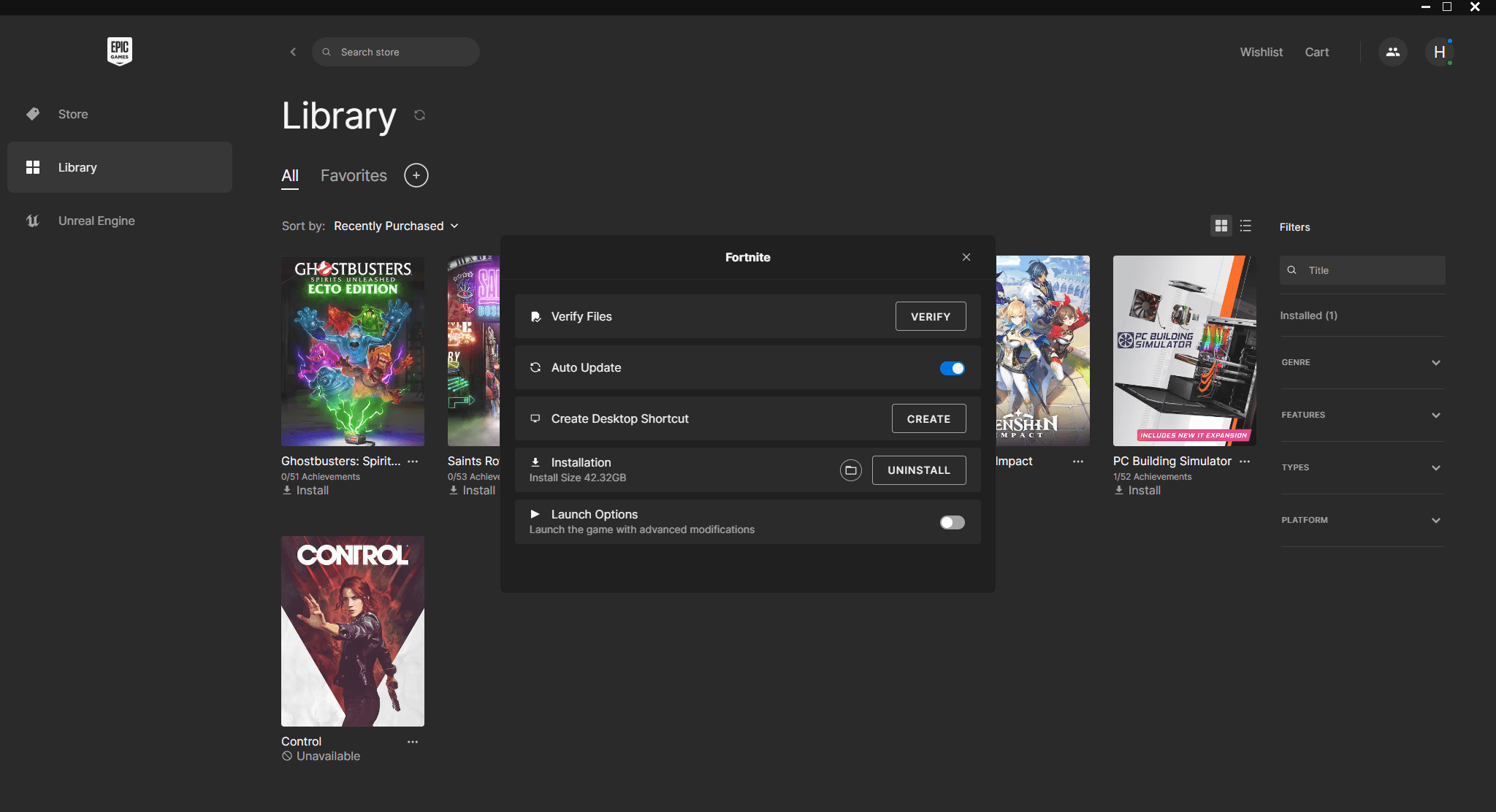The width and height of the screenshot is (1496, 812).
Task: Open options menu on Ghostbusters card
Action: point(413,461)
